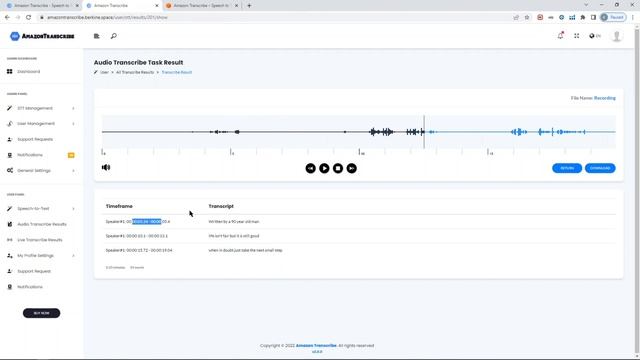
Task: Open the tab search chevron
Action: [x=586, y=5]
